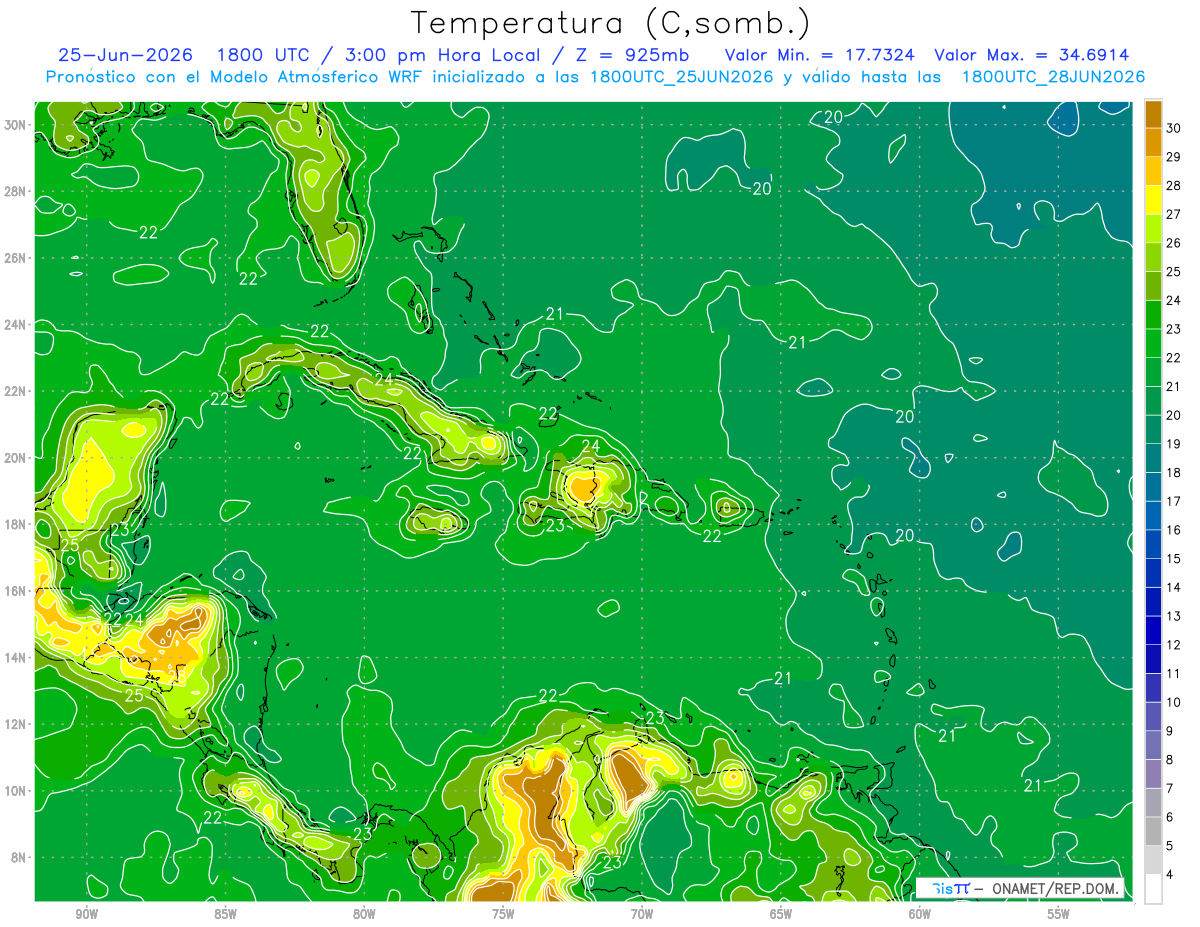Select the 26N latitude axis label

[x=17, y=258]
